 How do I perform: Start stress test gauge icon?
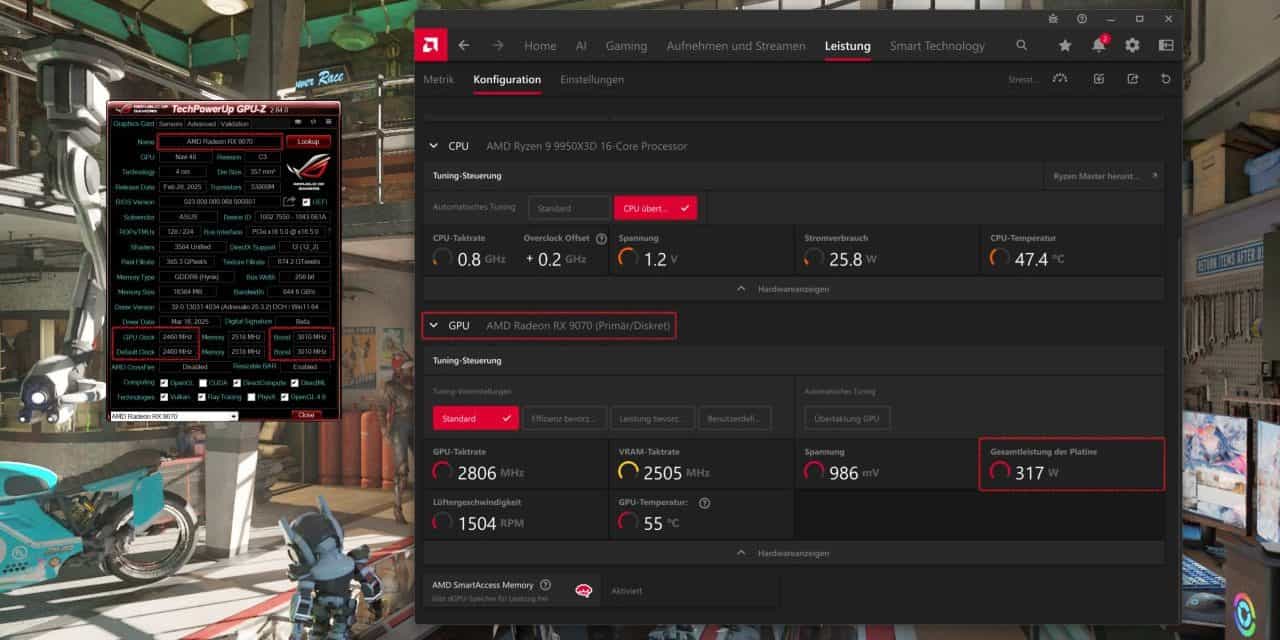tap(1061, 79)
